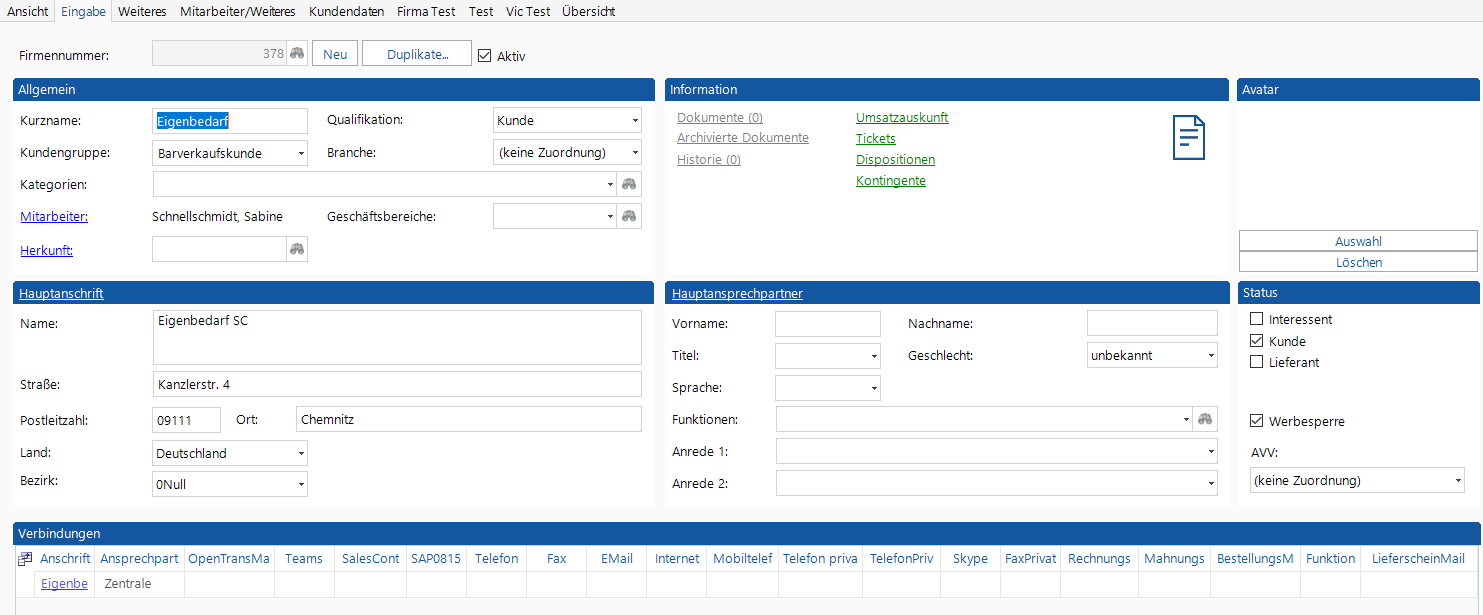1483x615 pixels.
Task: Click binoculars icon in Herkunft field
Action: pos(297,249)
